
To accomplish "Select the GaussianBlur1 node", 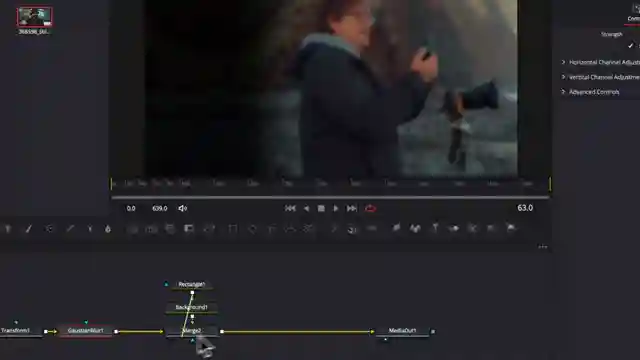I will (86, 331).
